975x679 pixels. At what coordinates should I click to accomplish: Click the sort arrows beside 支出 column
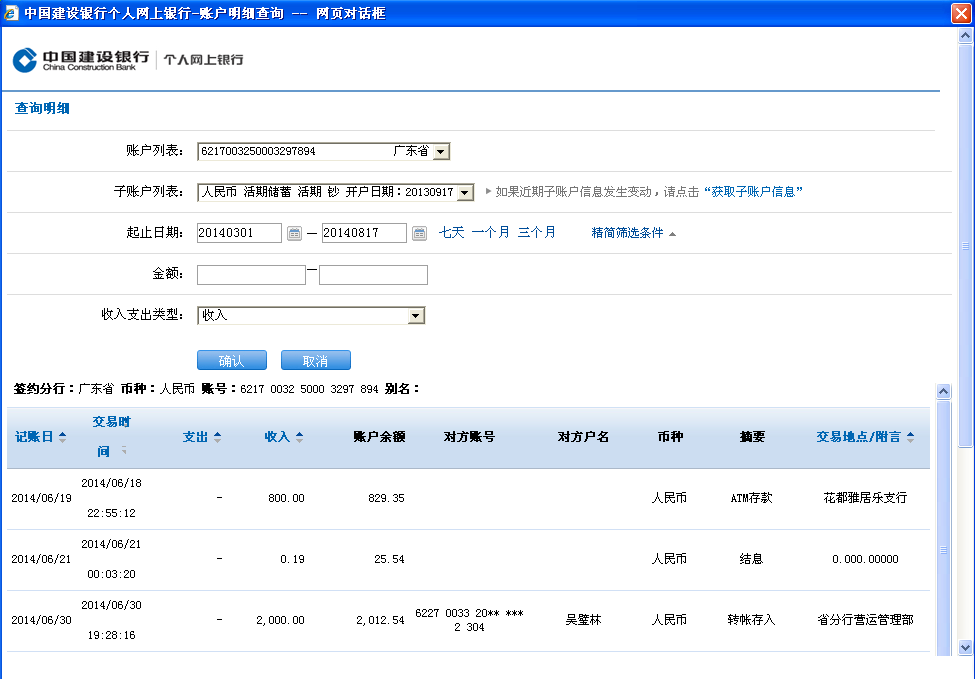click(x=217, y=437)
